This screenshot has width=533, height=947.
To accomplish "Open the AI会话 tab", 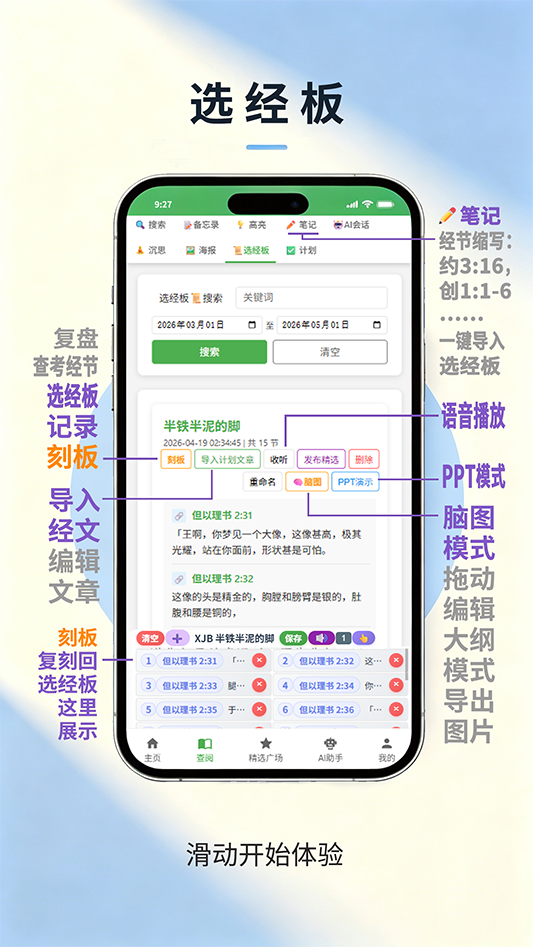I will click(351, 225).
